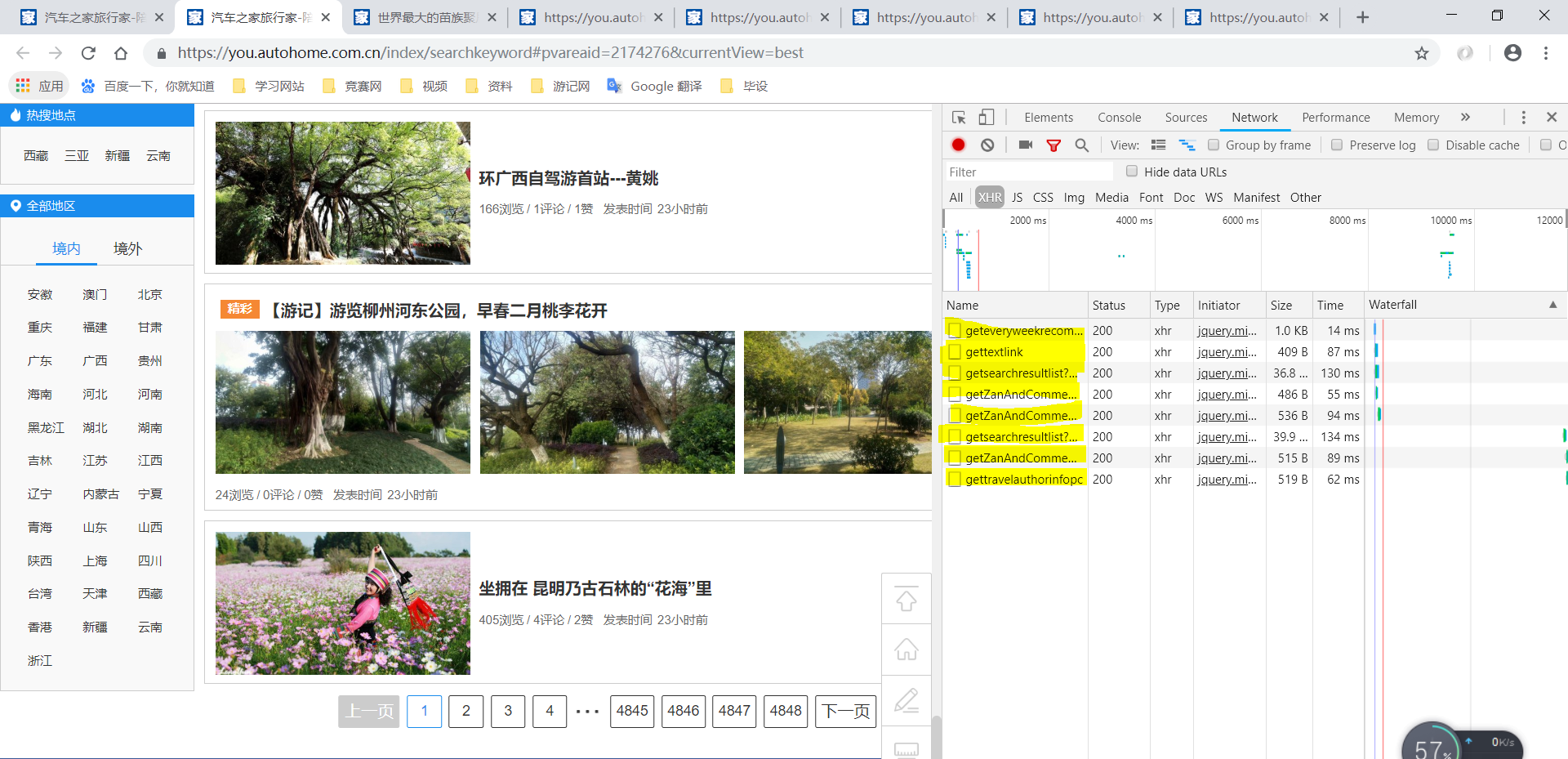Switch to the Sources tab
Viewport: 1568px width, 759px height.
click(1186, 118)
